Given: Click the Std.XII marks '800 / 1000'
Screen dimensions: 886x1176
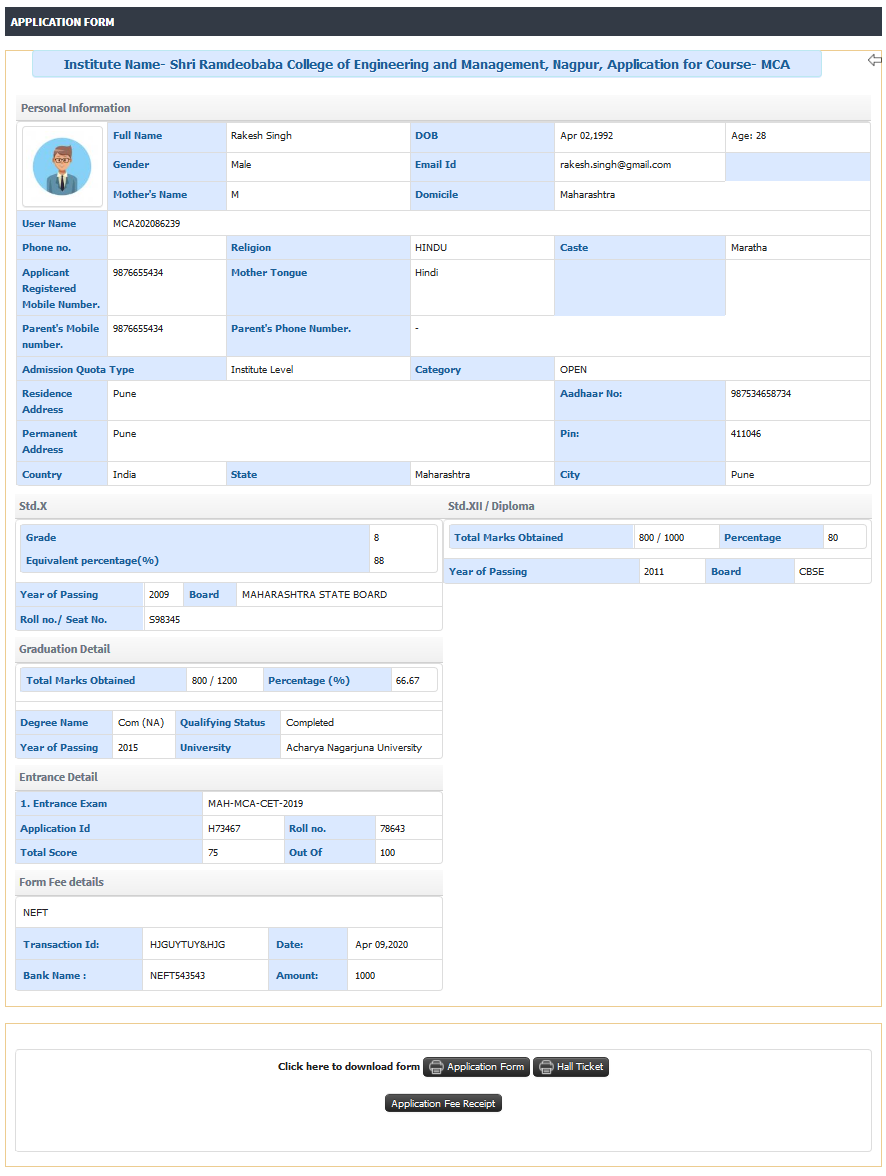Looking at the screenshot, I should coord(662,538).
